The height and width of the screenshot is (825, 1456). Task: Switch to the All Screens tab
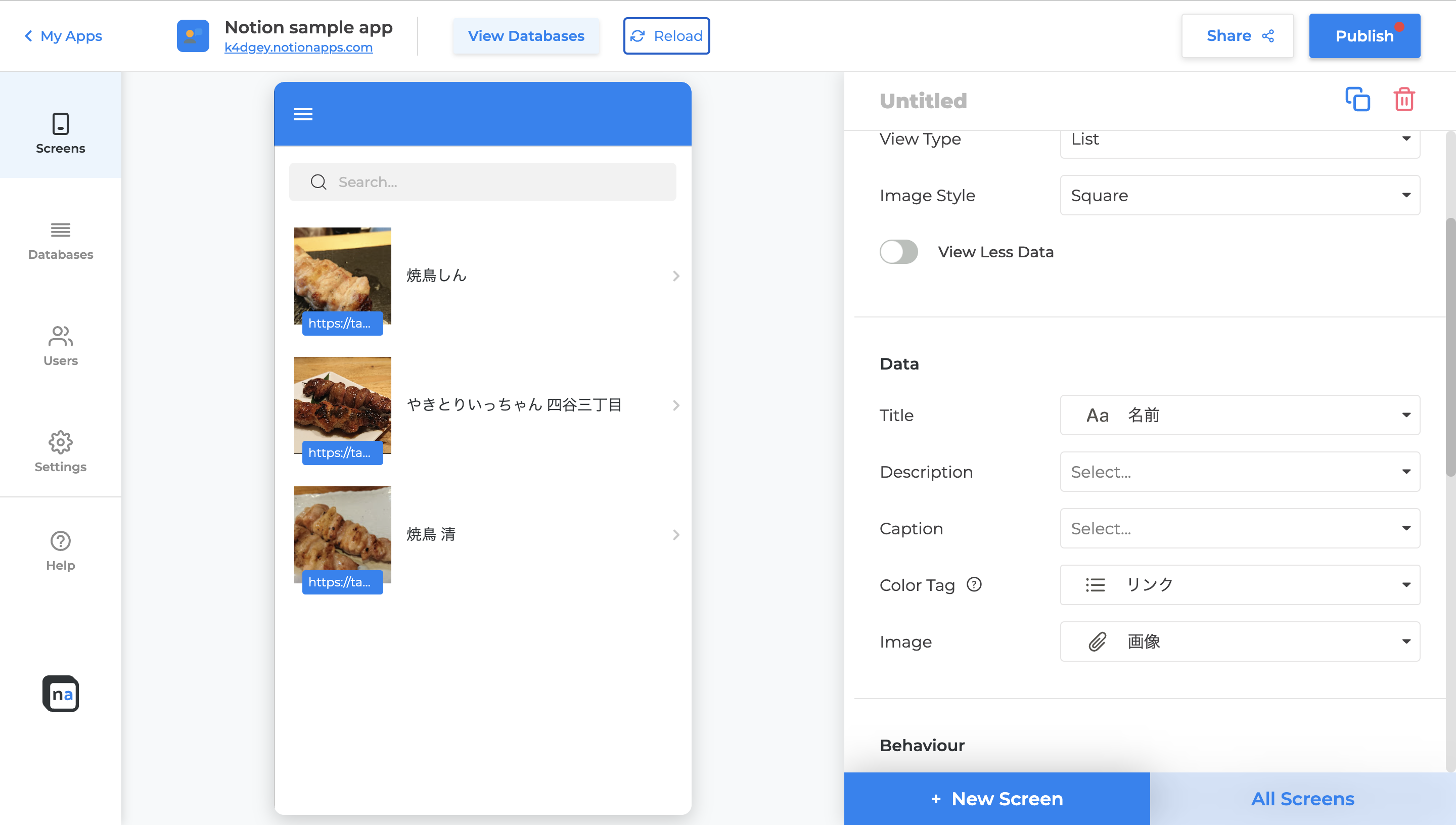tap(1302, 798)
